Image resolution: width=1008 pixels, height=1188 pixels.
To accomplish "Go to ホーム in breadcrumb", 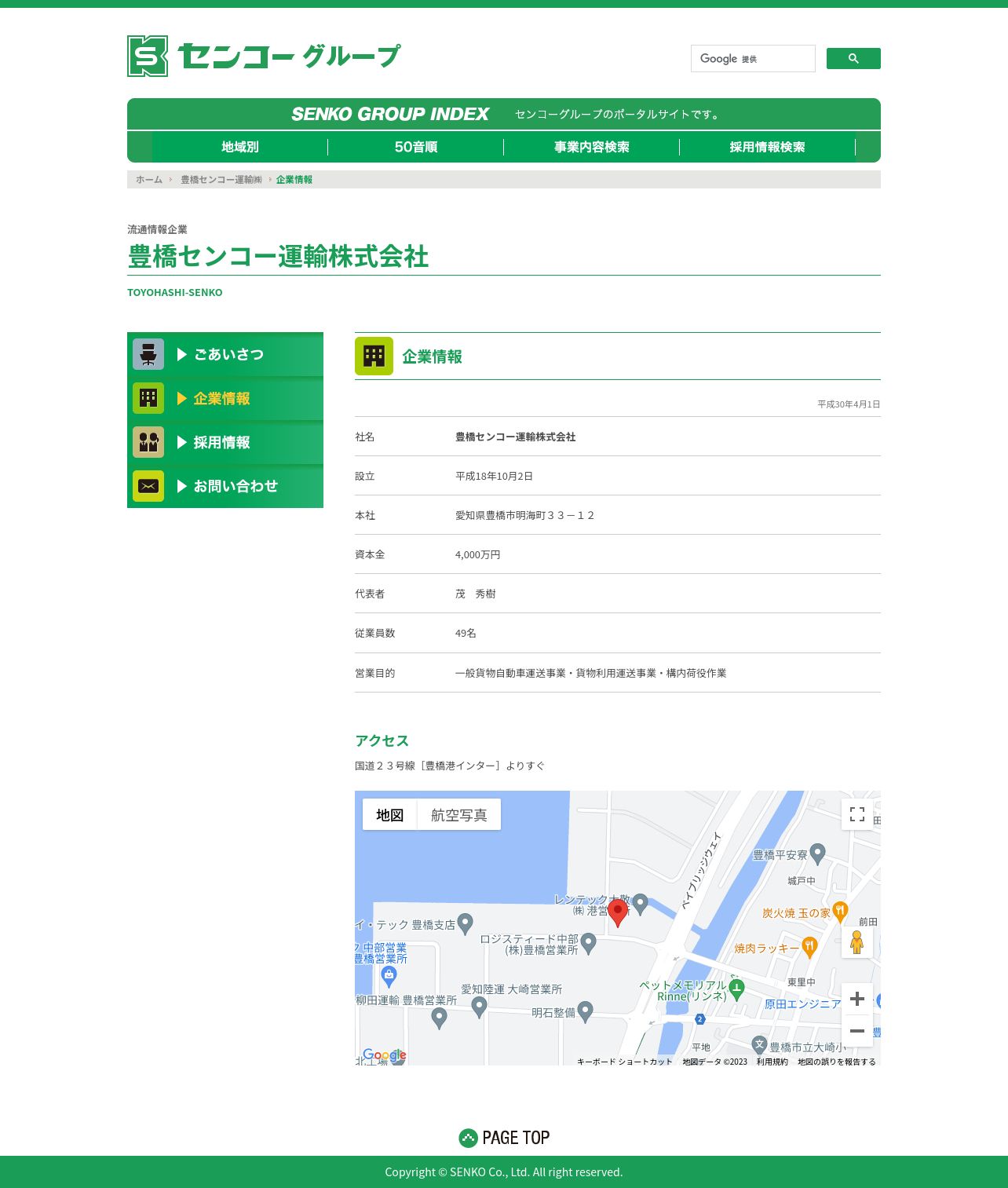I will (149, 180).
